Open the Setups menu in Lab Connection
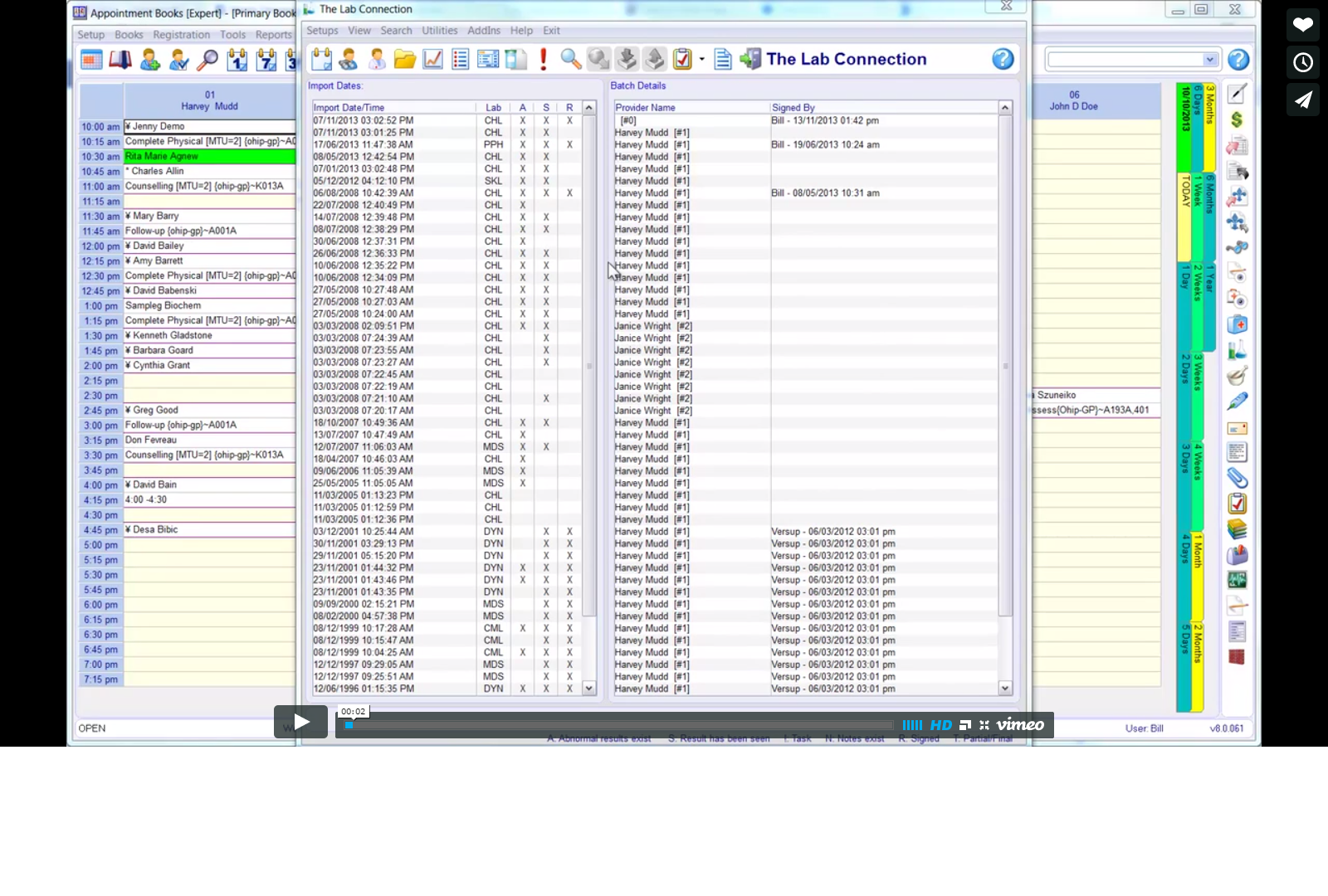Screen dimensions: 1328x896 point(322,31)
